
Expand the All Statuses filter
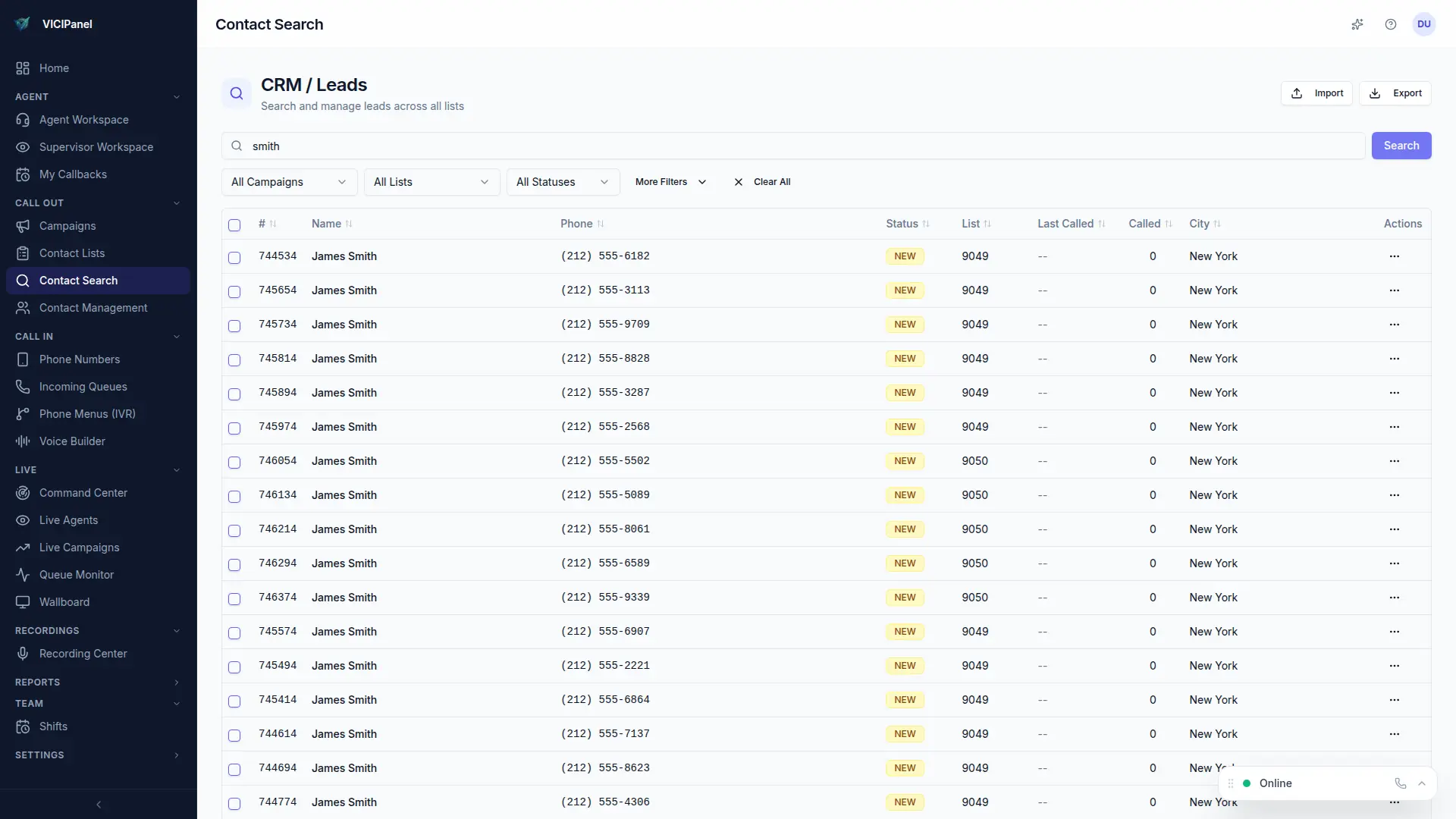point(562,182)
